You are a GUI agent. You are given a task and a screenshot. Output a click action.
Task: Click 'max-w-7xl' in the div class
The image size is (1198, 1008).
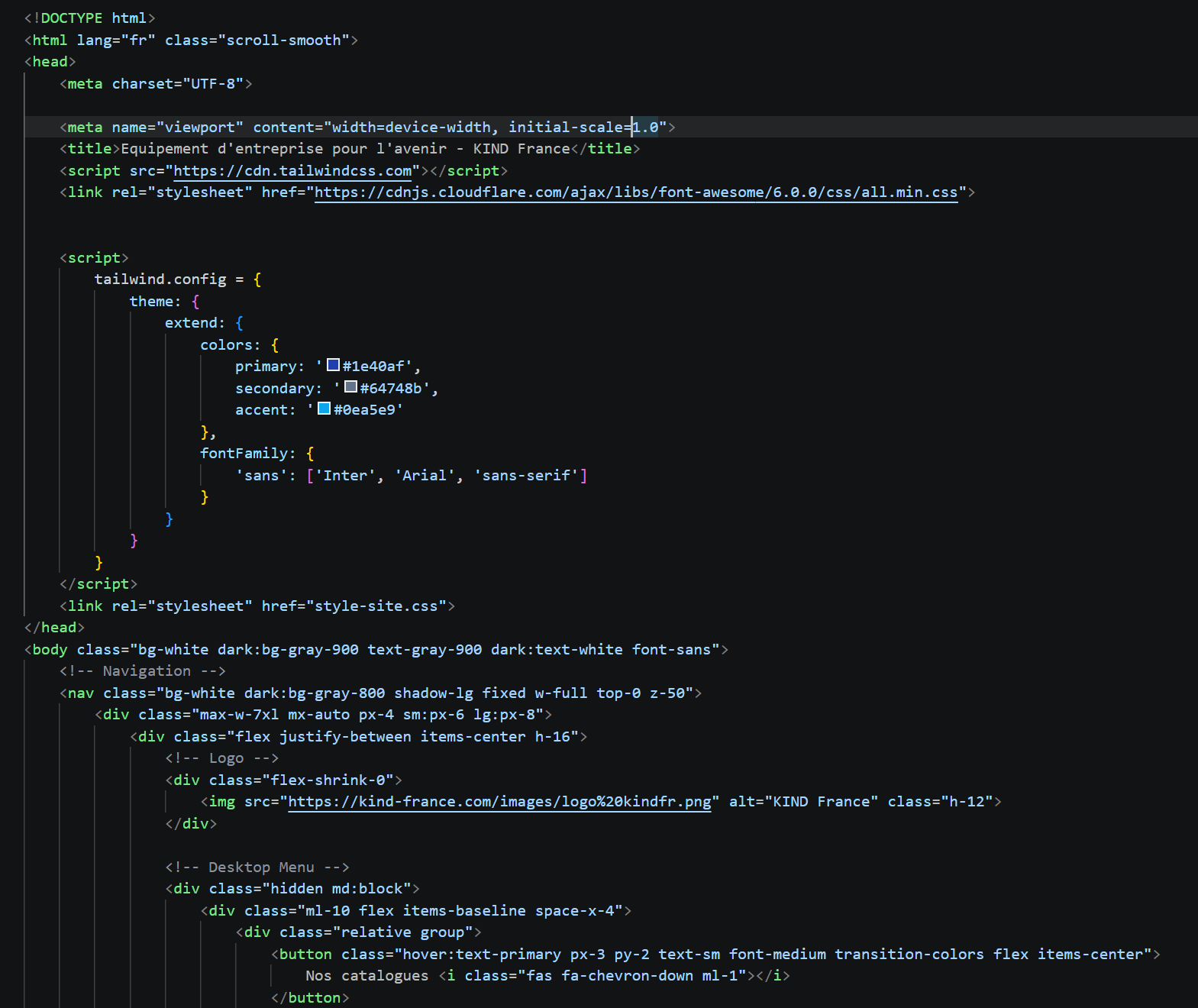pos(239,715)
